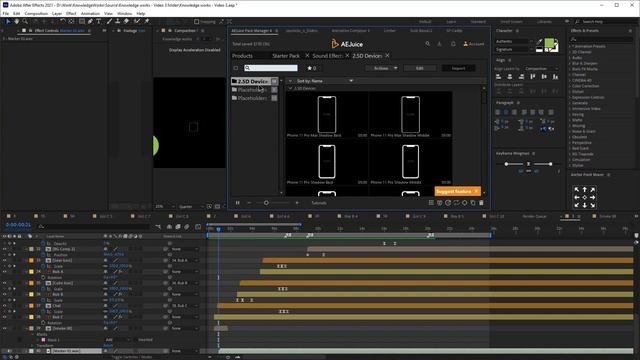Open the Tutorials link in AEJuice
This screenshot has height=360, width=640.
click(319, 203)
